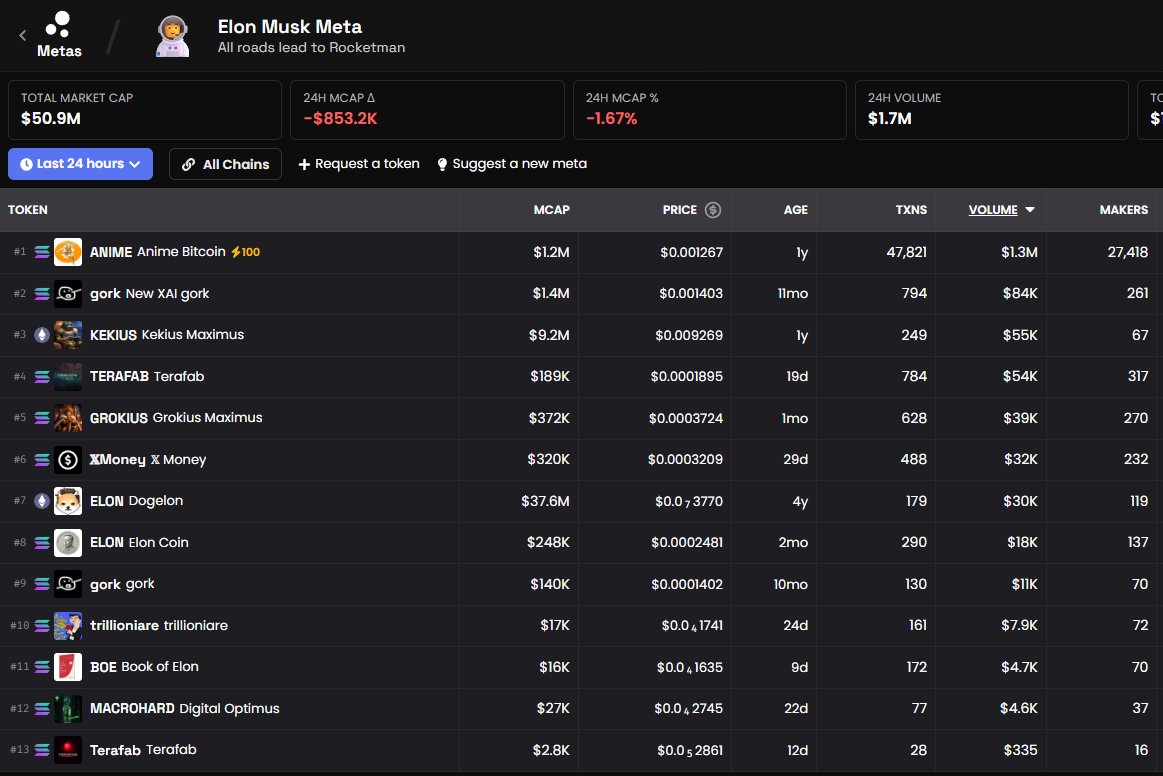Go back using the left chevron arrow
1163x776 pixels.
coord(22,35)
